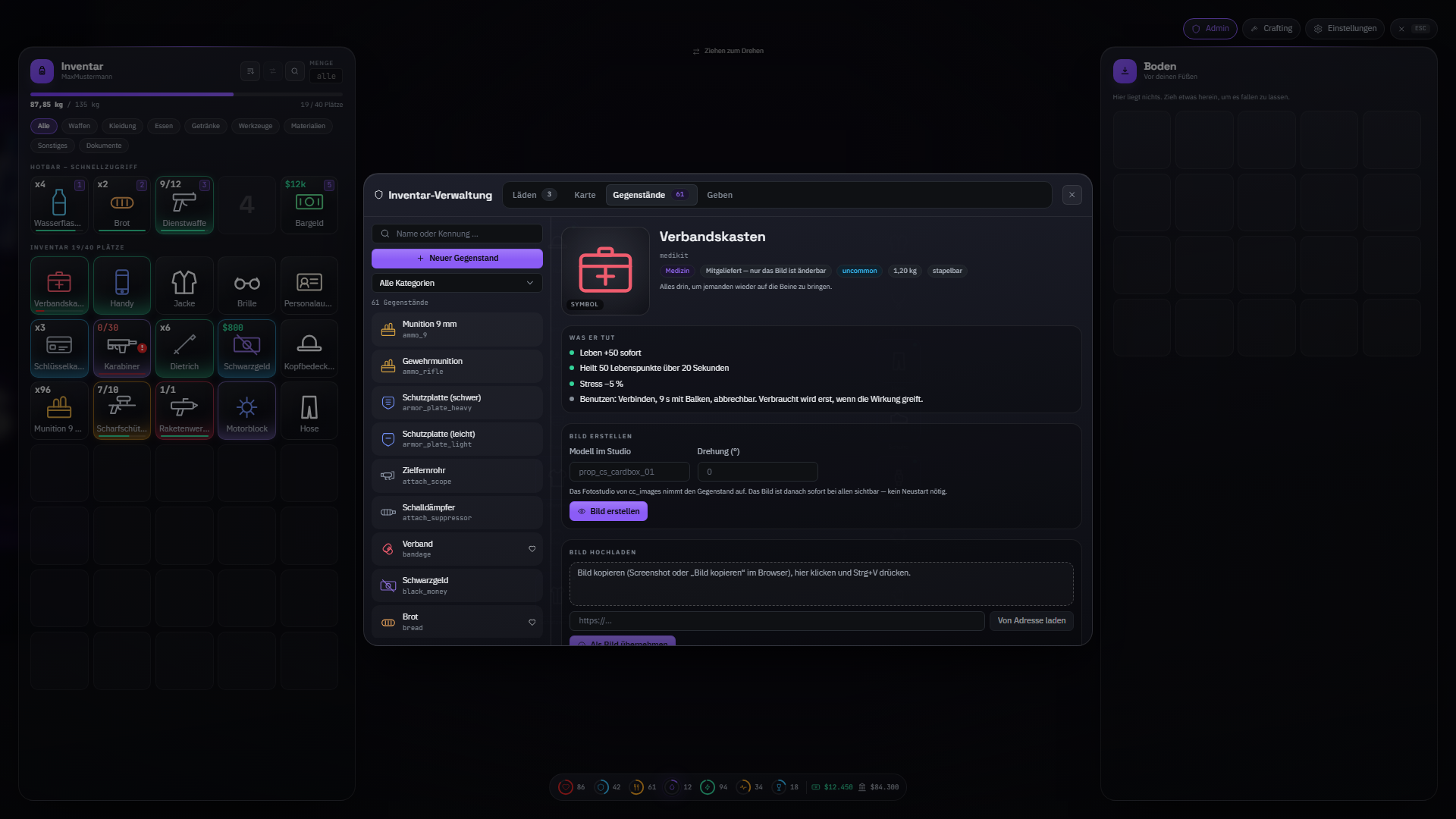Select the Dietrich item in inventory

pyautogui.click(x=184, y=348)
